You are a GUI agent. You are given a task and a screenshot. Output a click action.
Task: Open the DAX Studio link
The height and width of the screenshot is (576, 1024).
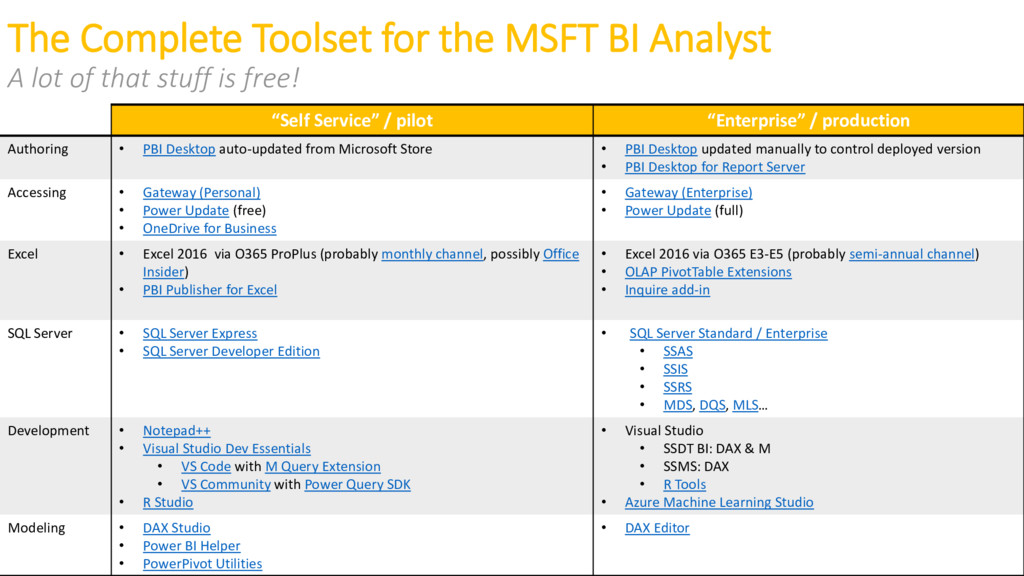click(x=176, y=528)
